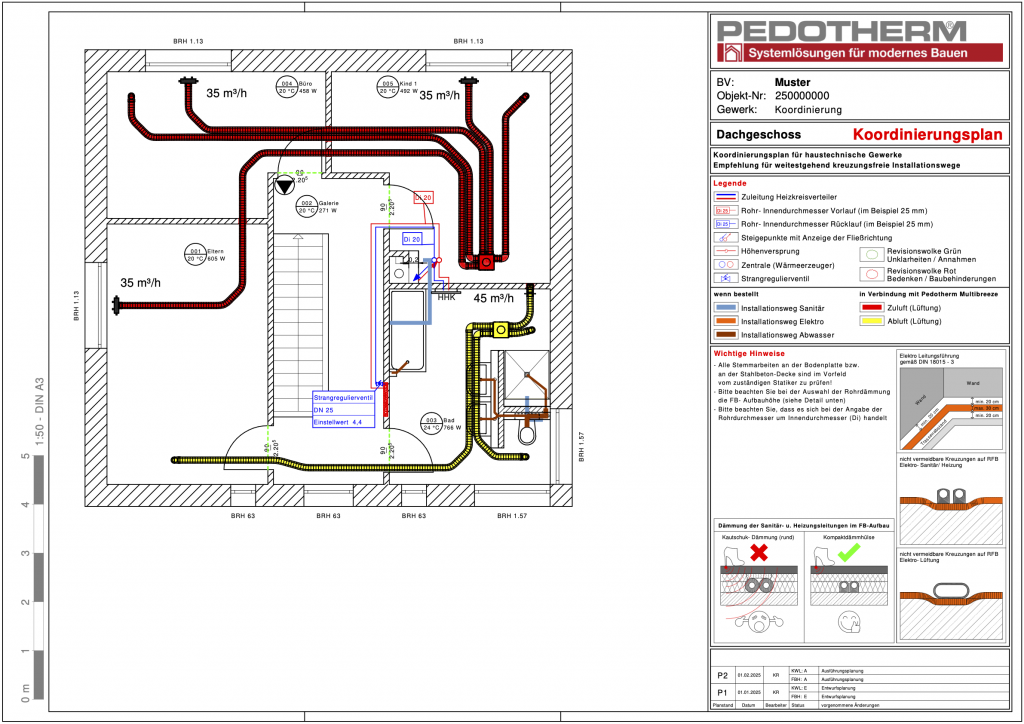Click the black triangle symbol in Galerie

(285, 185)
